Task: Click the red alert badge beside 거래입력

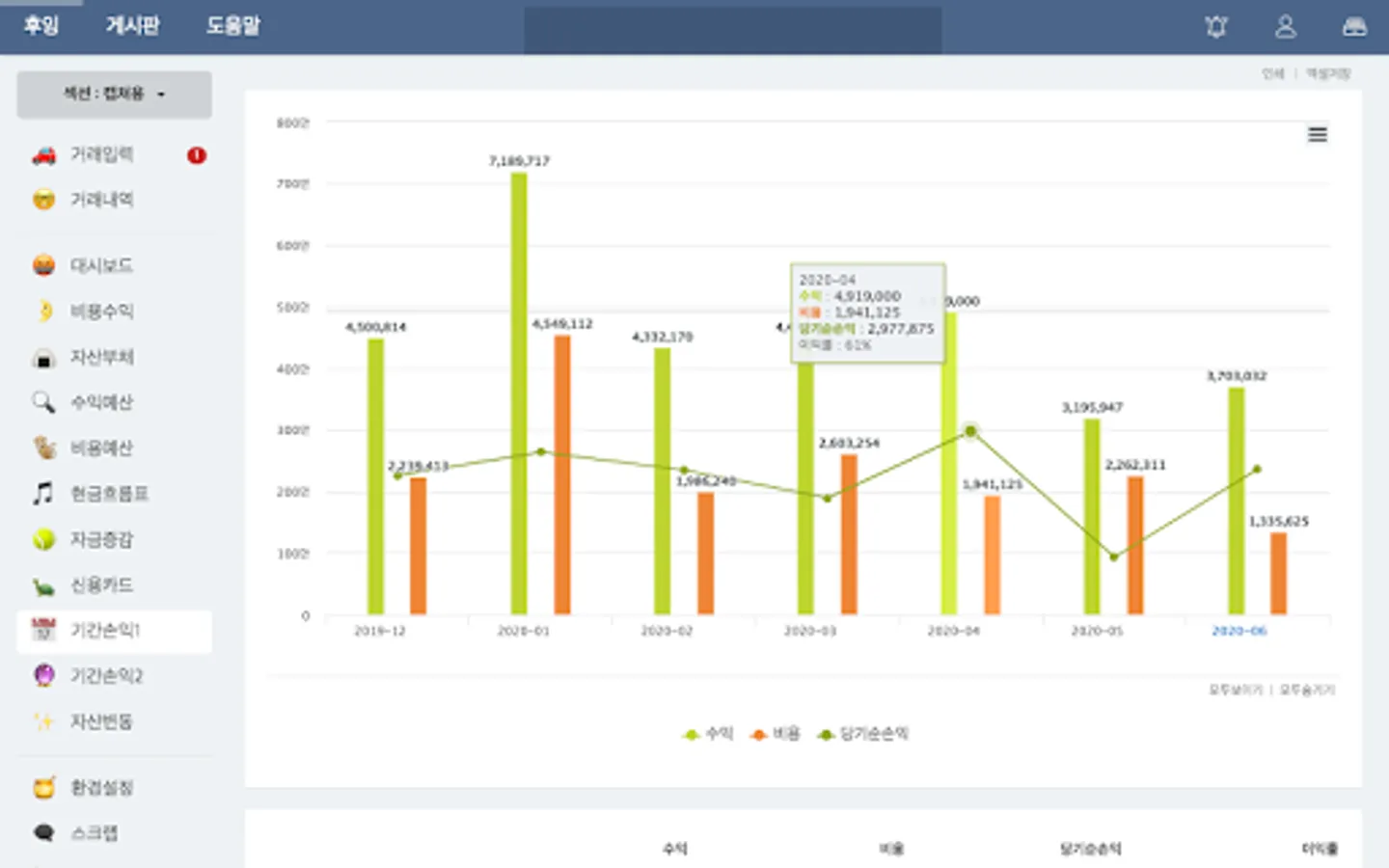Action: (197, 154)
